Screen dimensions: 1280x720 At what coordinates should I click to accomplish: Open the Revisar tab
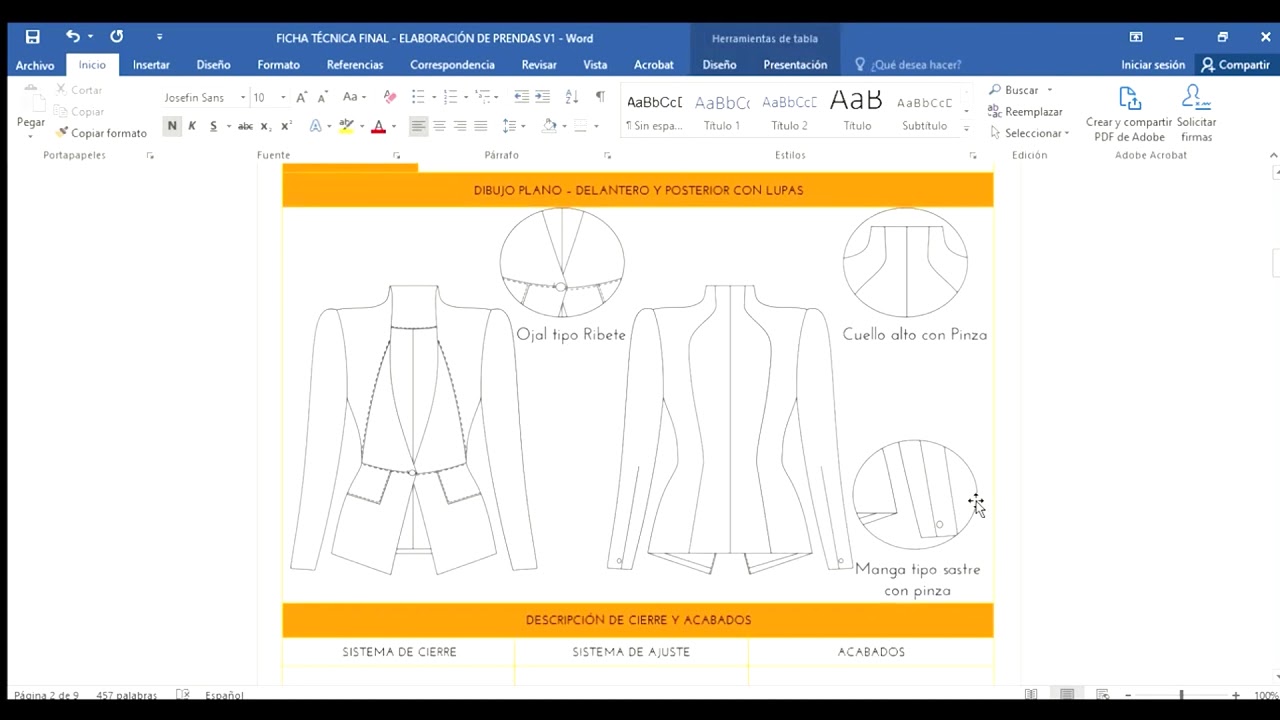click(539, 65)
